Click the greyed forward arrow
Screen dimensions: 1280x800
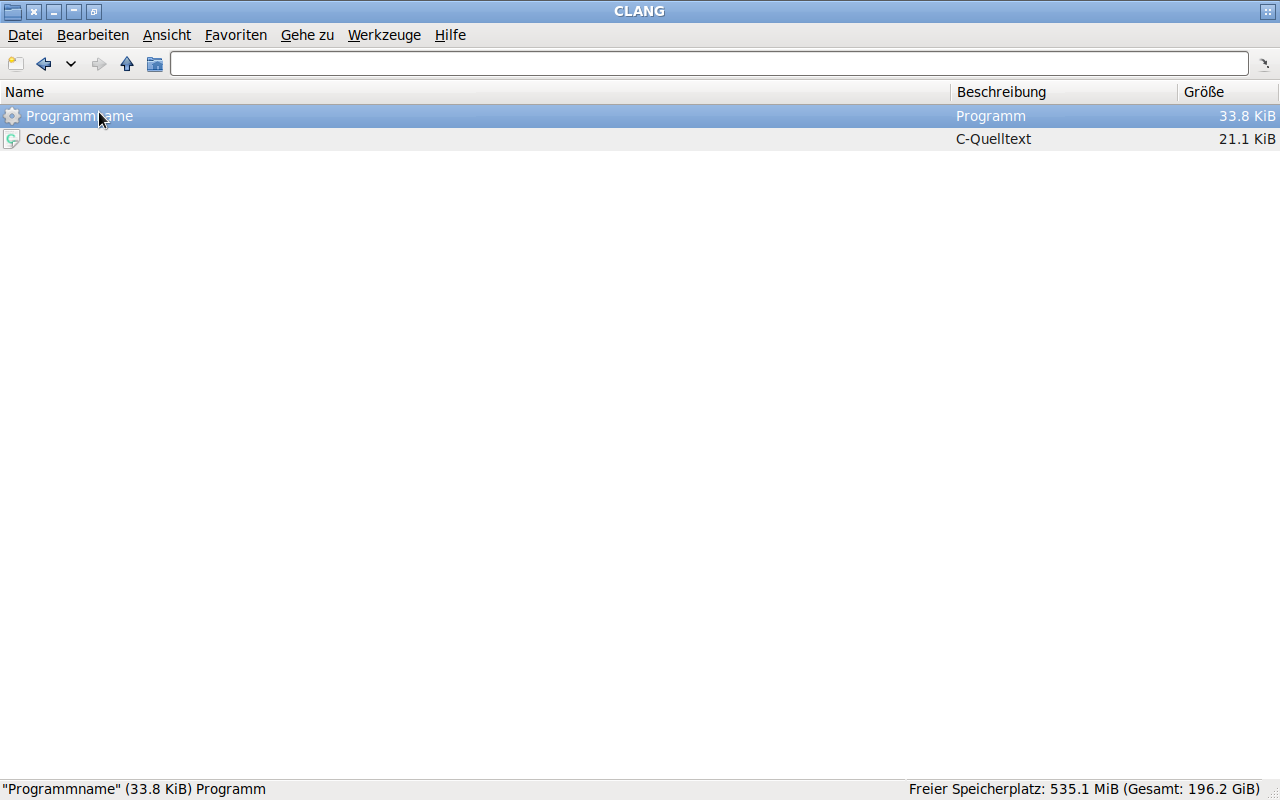(x=99, y=64)
